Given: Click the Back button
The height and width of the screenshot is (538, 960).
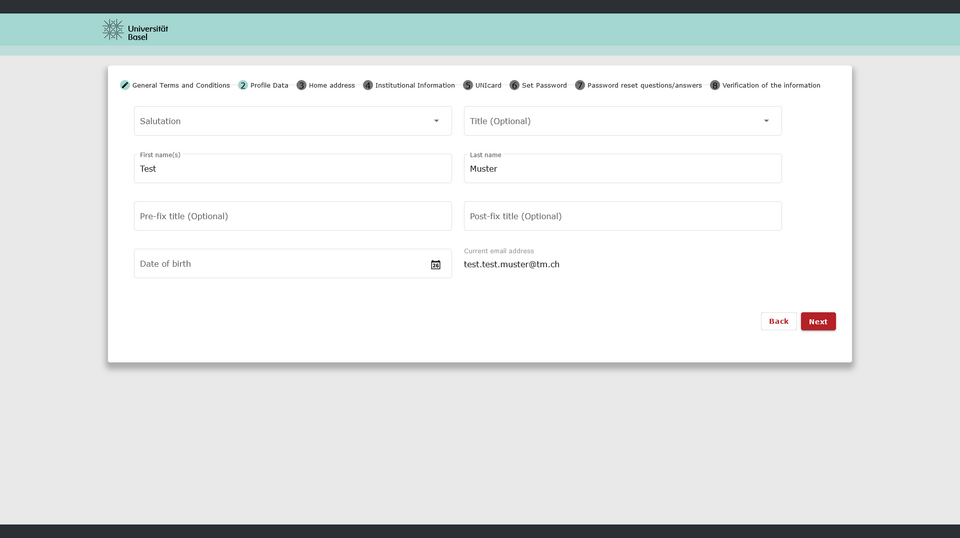Looking at the screenshot, I should click(778, 322).
